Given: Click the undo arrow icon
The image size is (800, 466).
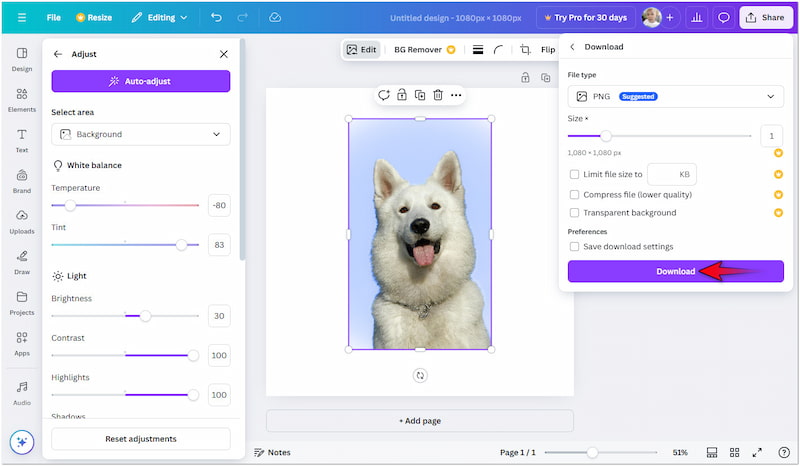Looking at the screenshot, I should click(x=217, y=17).
